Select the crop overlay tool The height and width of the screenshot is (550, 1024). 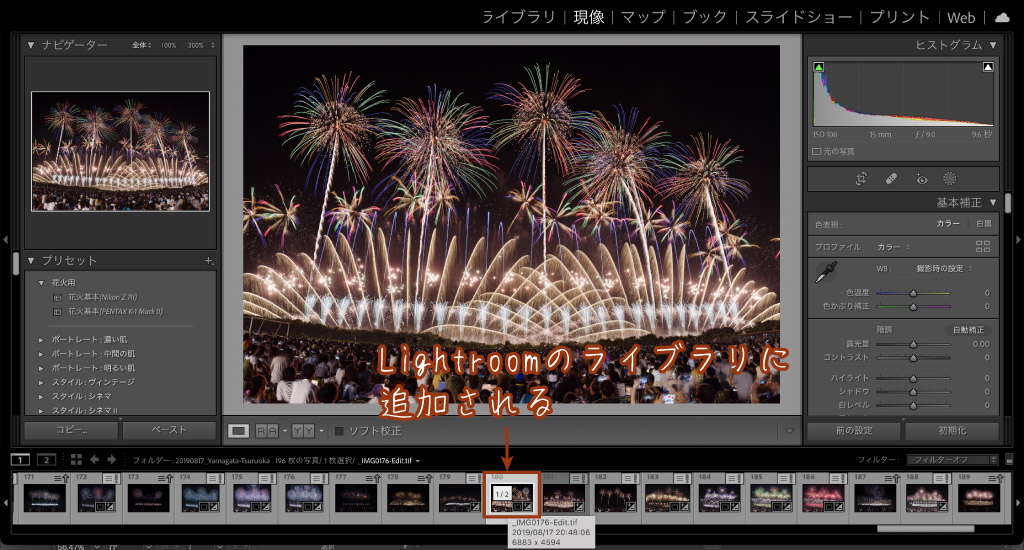(861, 178)
